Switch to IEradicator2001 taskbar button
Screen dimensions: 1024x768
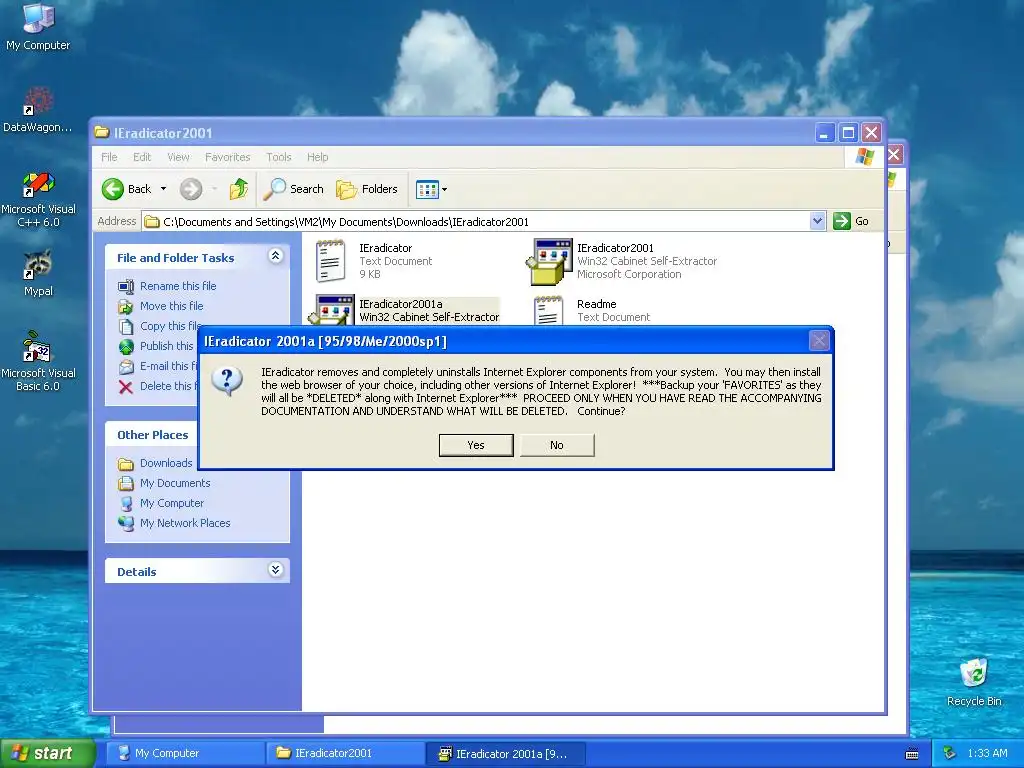pos(345,753)
